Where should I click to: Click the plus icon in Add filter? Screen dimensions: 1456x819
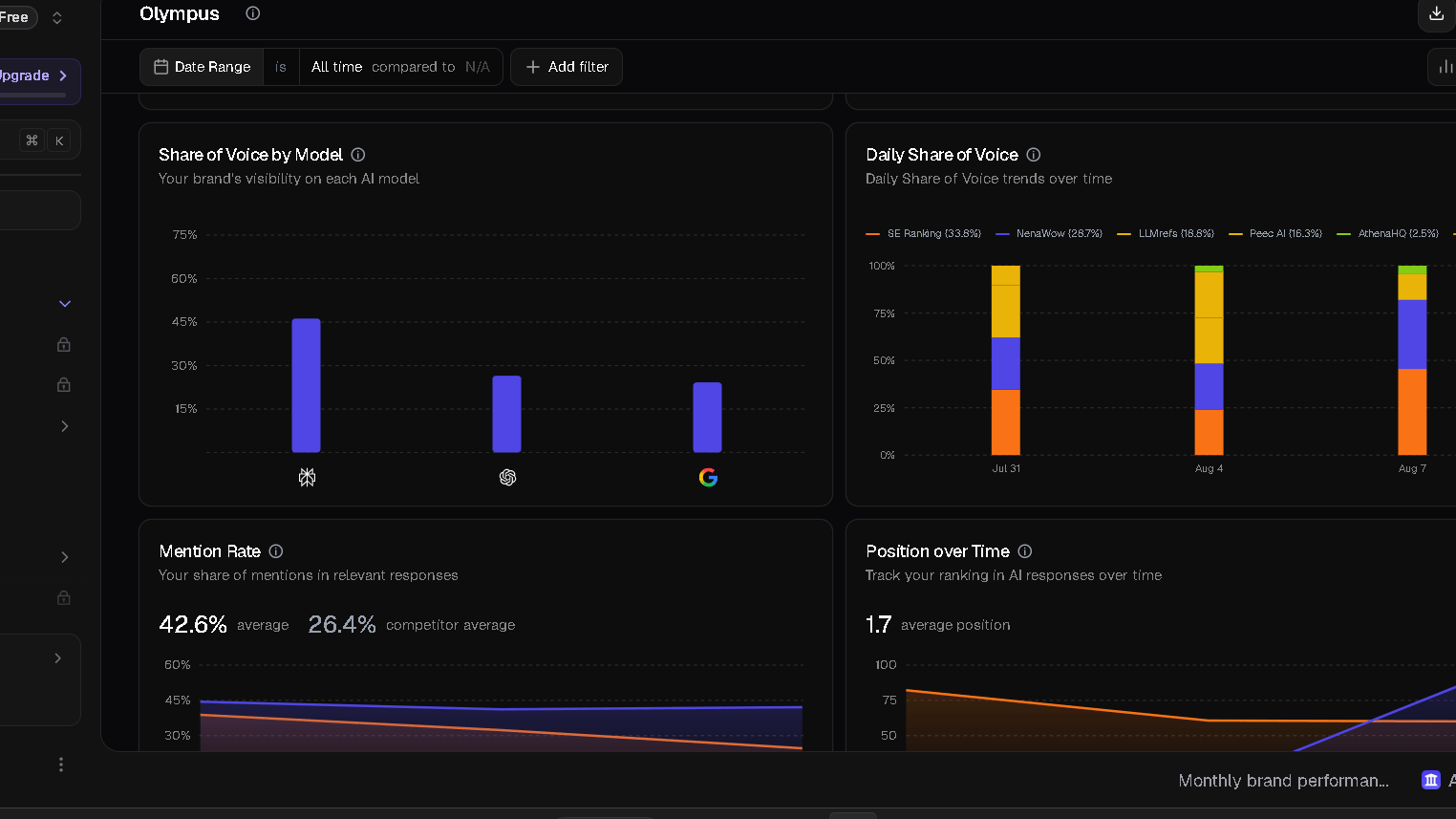click(533, 67)
